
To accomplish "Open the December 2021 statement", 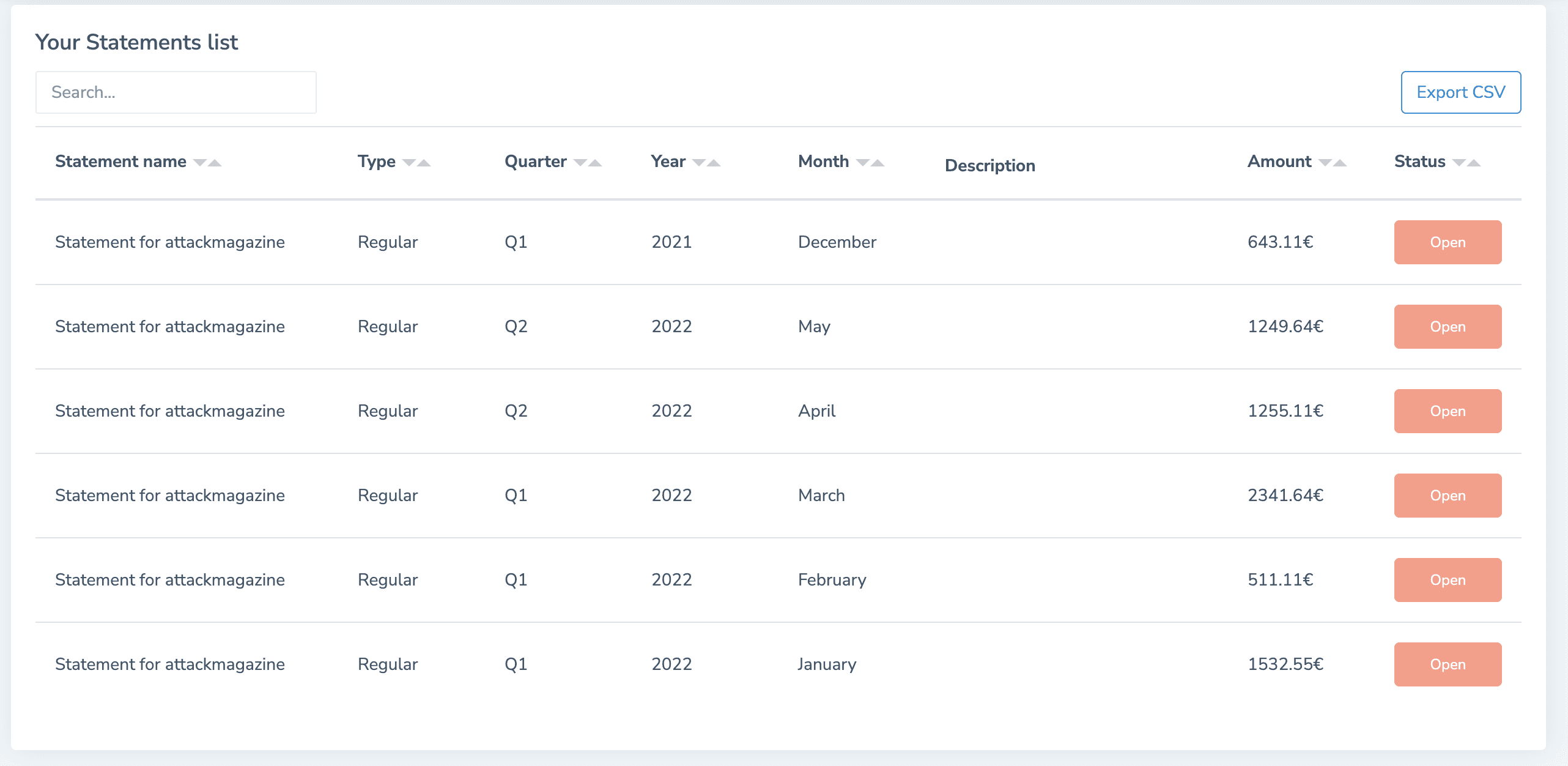I will [x=1448, y=242].
